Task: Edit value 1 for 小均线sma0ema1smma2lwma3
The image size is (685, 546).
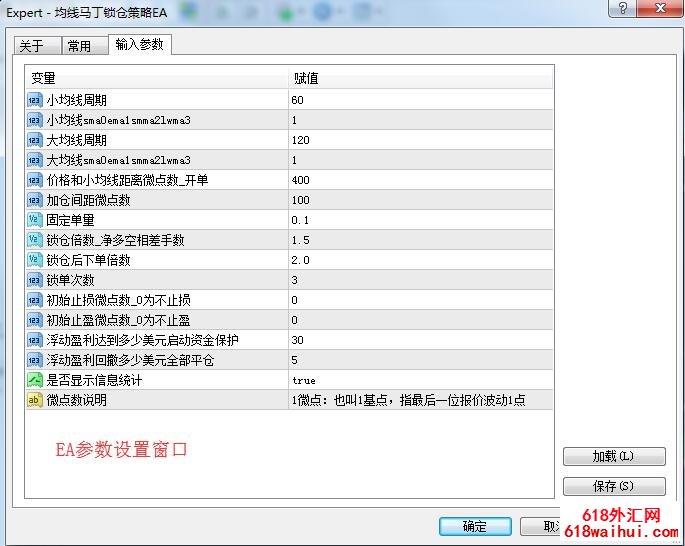Action: (x=421, y=120)
